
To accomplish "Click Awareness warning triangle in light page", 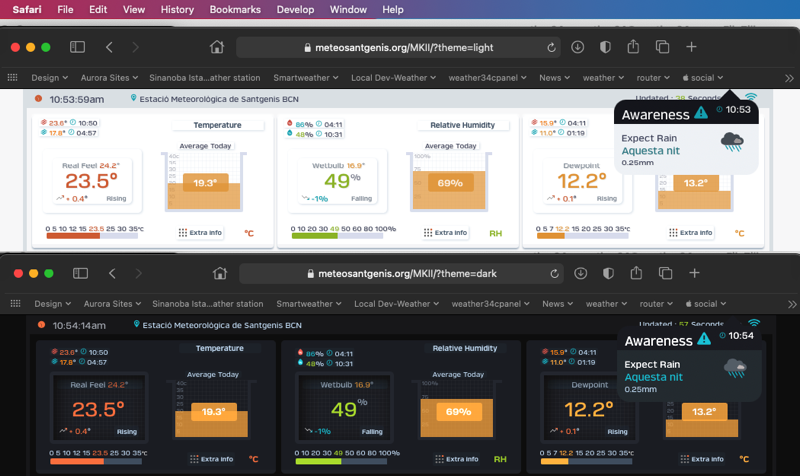I will point(702,112).
